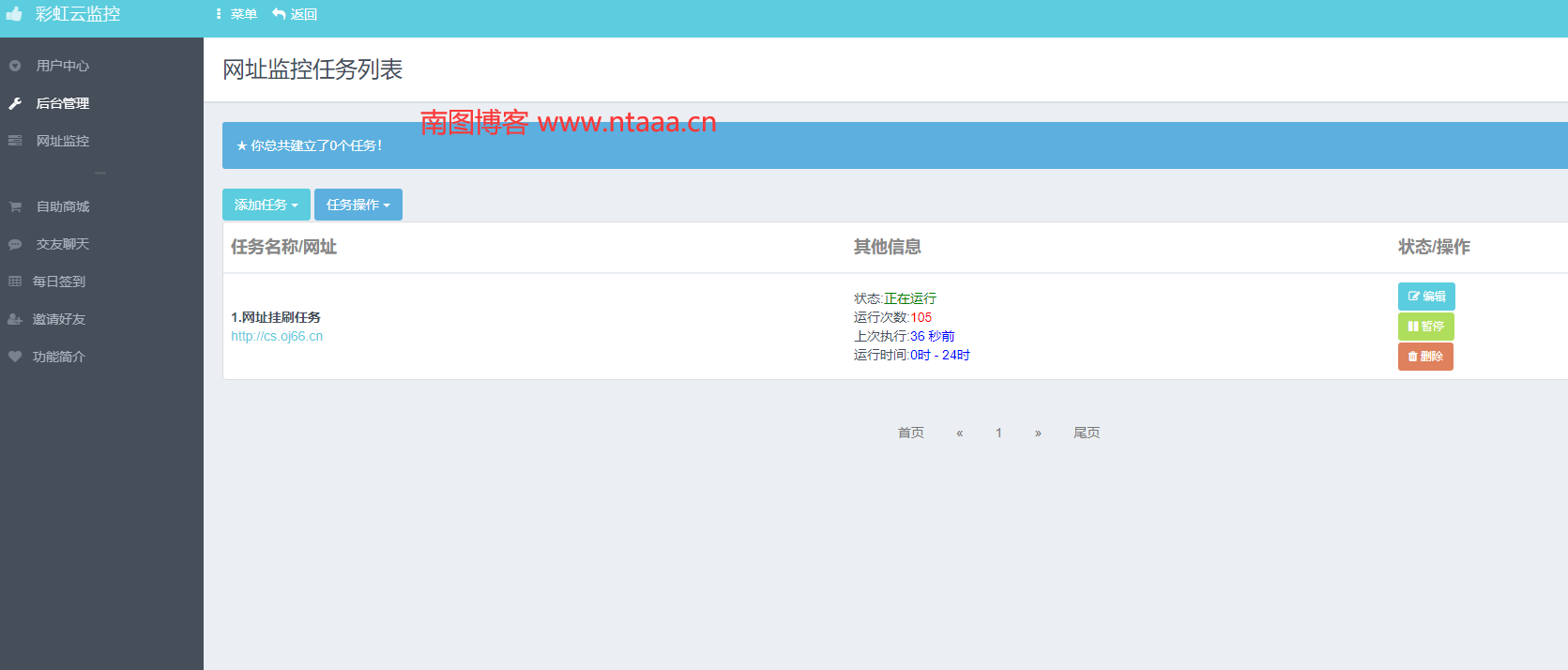The image size is (1568, 670).
Task: Click the shopping cart icon beside 自助商城
Action: [15, 206]
